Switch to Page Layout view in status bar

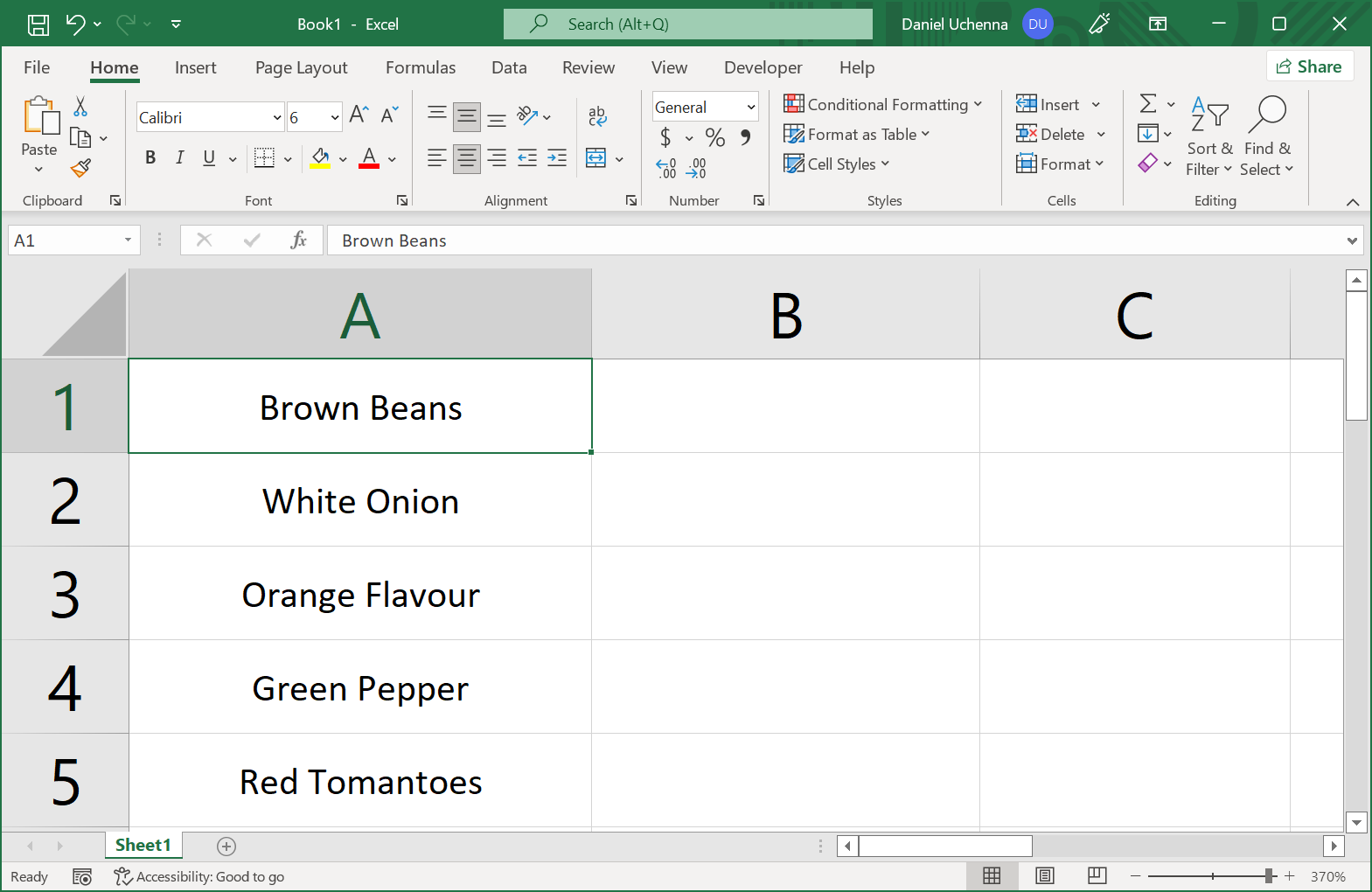coord(1044,876)
